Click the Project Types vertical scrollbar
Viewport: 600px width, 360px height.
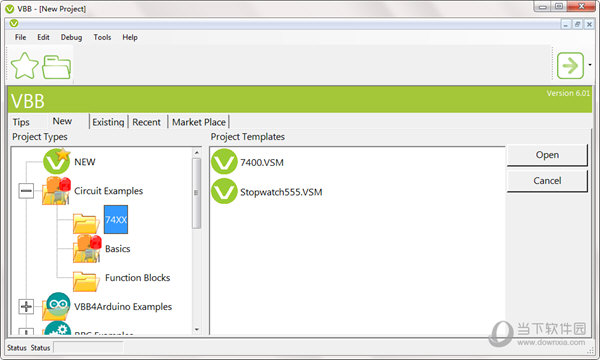click(197, 241)
